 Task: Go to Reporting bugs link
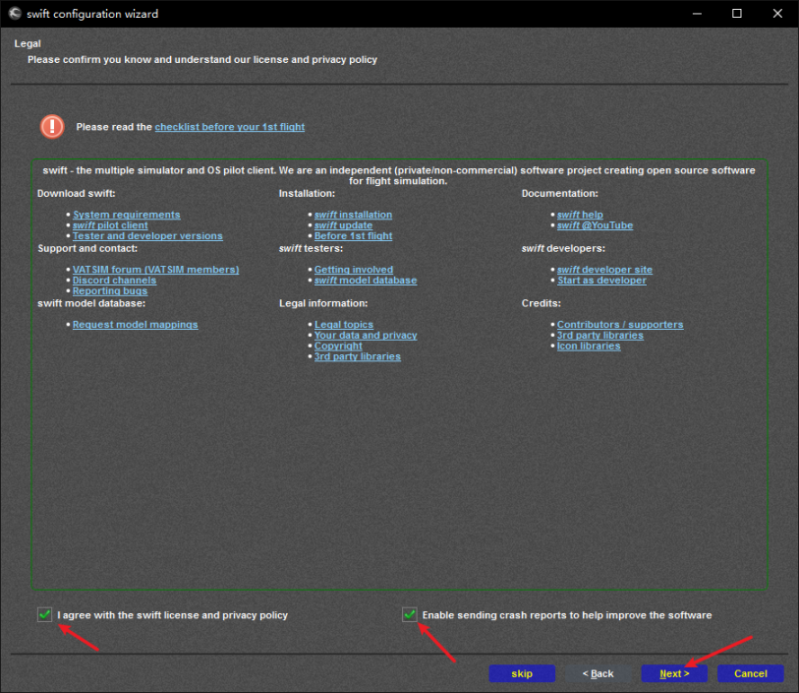coord(110,292)
